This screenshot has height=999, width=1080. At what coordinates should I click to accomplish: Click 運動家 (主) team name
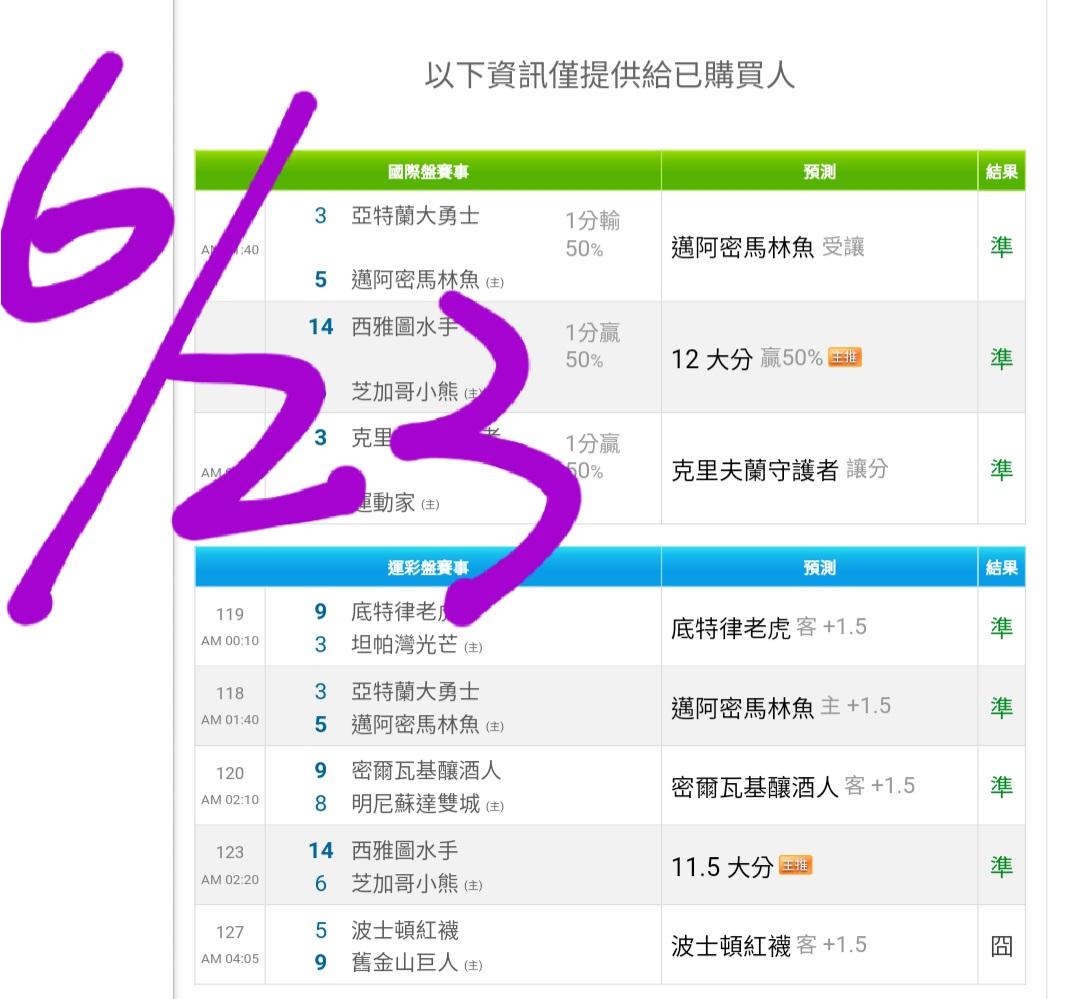click(397, 502)
